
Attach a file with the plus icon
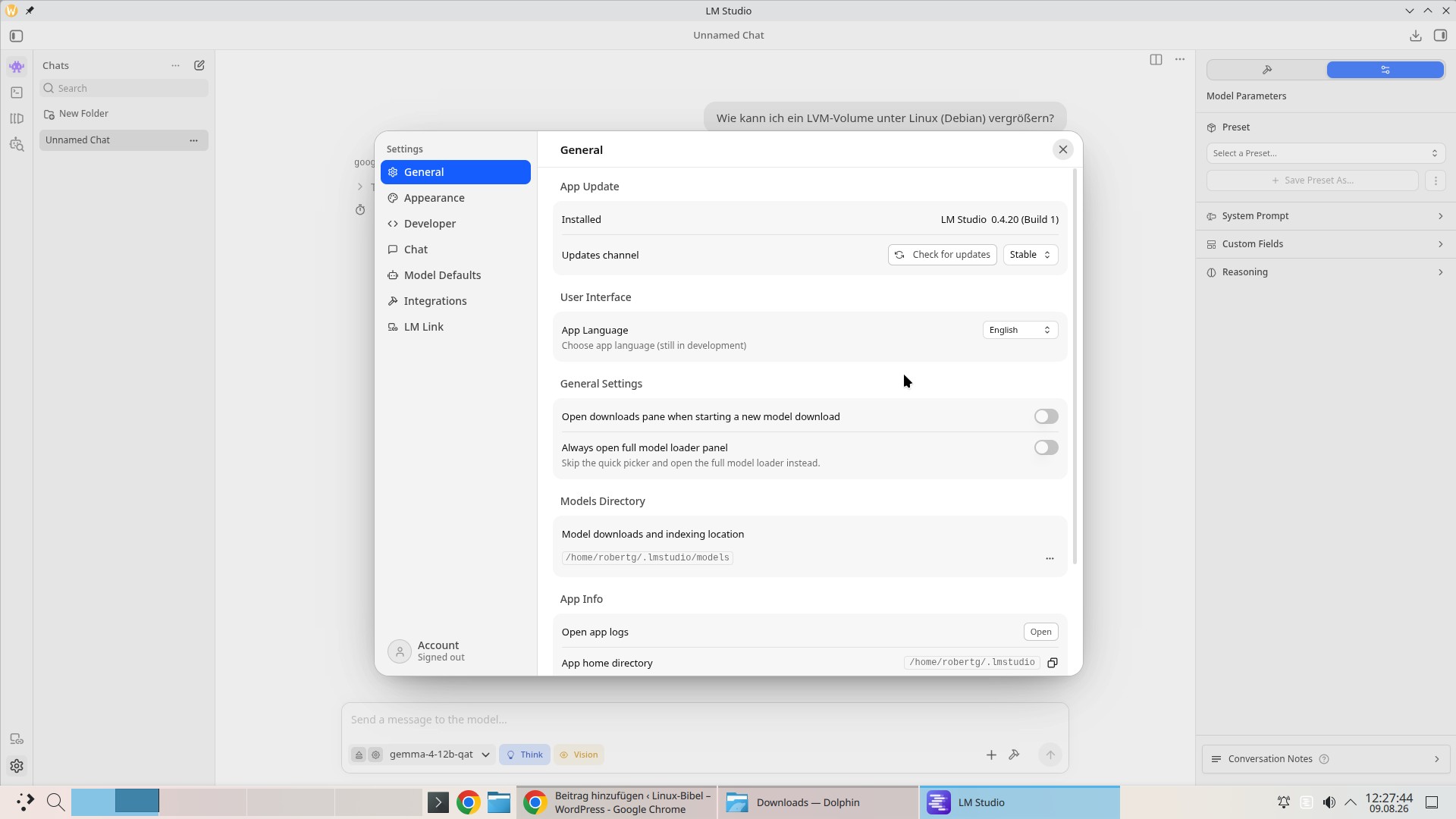(x=991, y=755)
